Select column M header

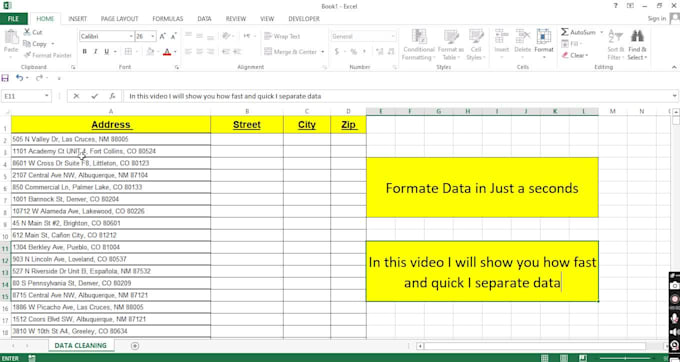pos(612,111)
